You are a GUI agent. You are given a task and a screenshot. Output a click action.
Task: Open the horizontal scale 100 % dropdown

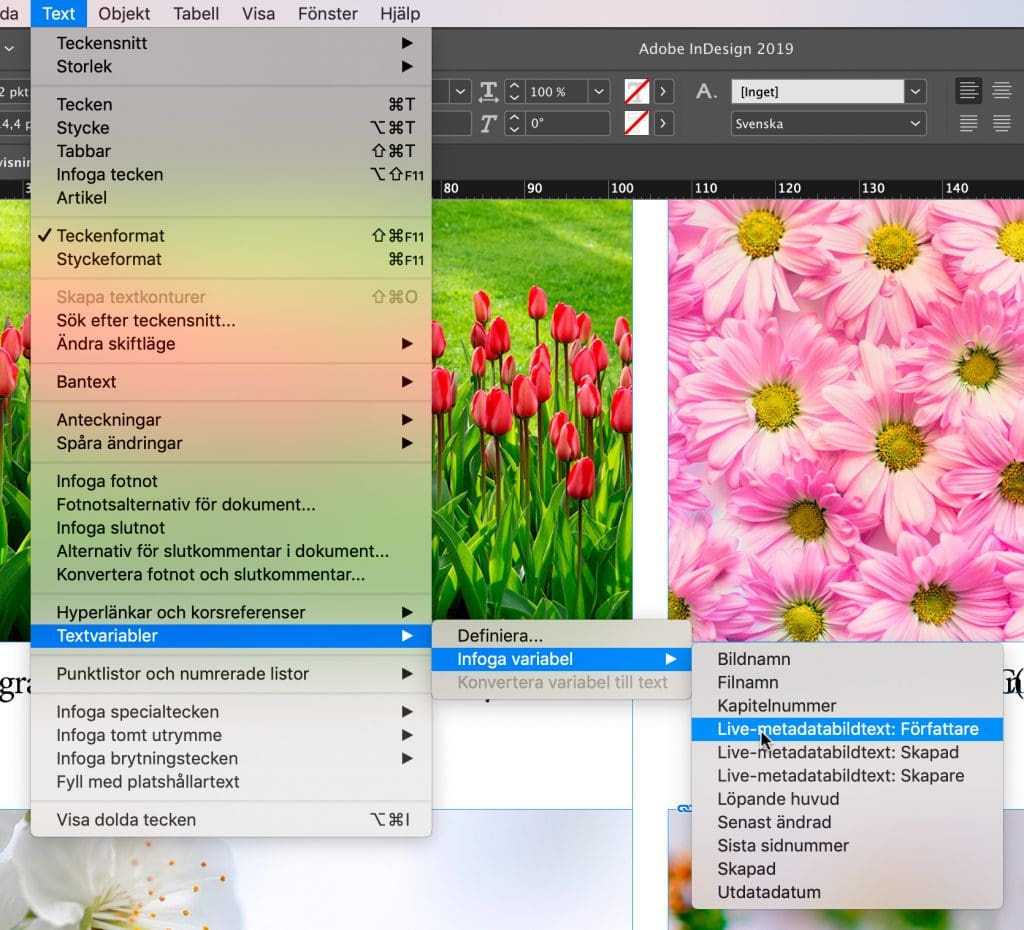[599, 92]
